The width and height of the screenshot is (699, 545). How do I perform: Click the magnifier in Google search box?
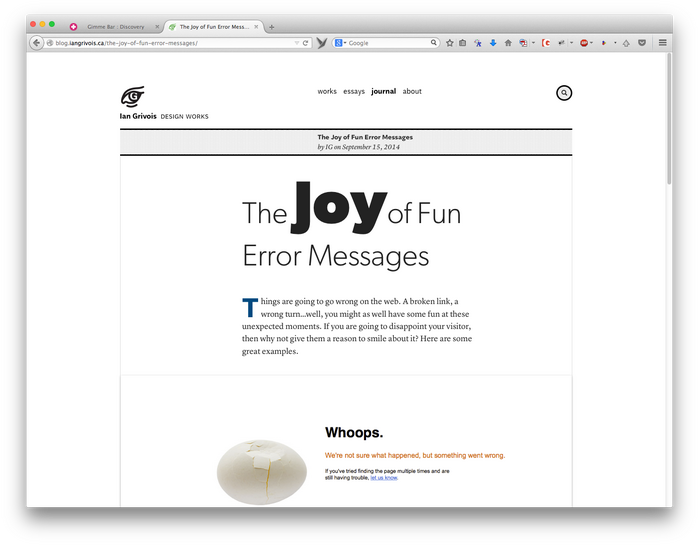(x=433, y=43)
